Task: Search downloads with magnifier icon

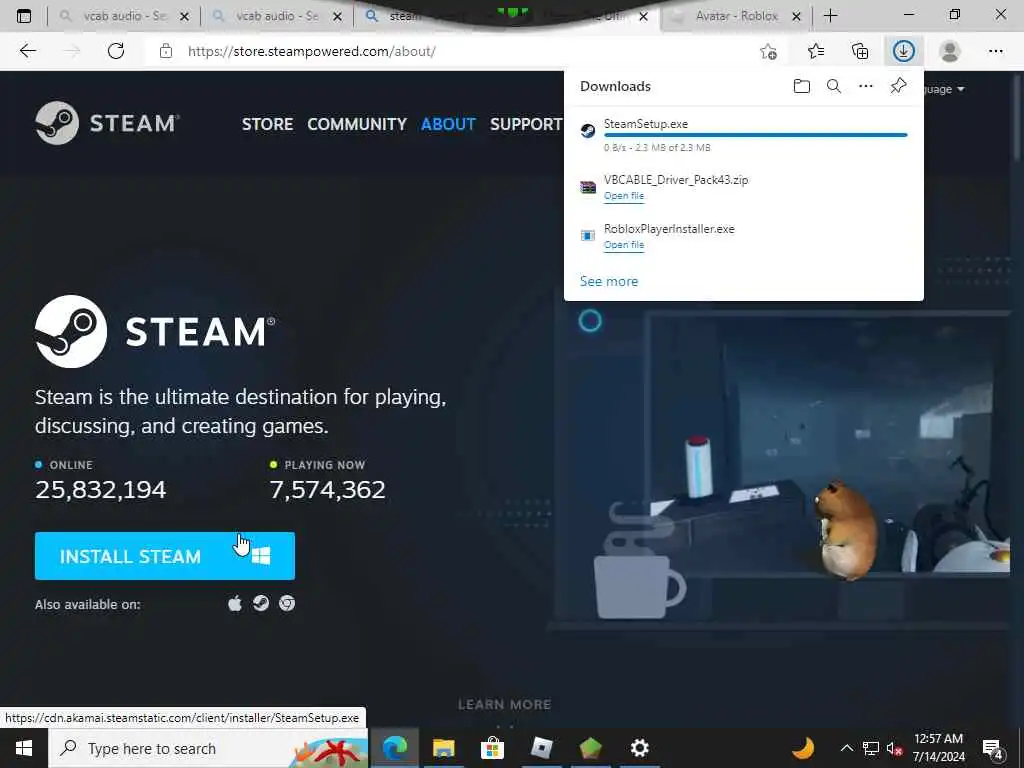Action: (x=834, y=86)
